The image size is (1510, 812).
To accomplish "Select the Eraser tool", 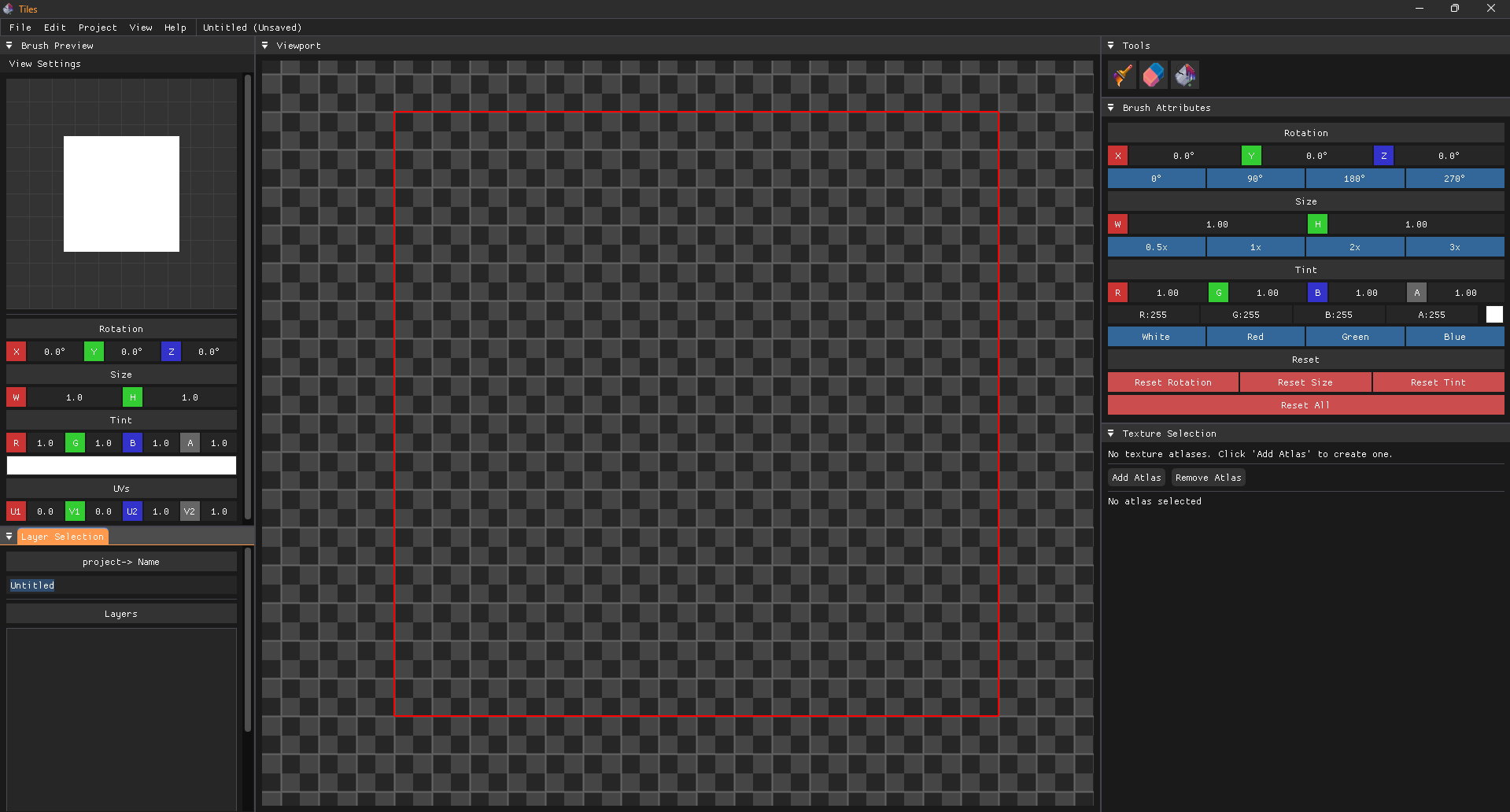I will tap(1153, 75).
